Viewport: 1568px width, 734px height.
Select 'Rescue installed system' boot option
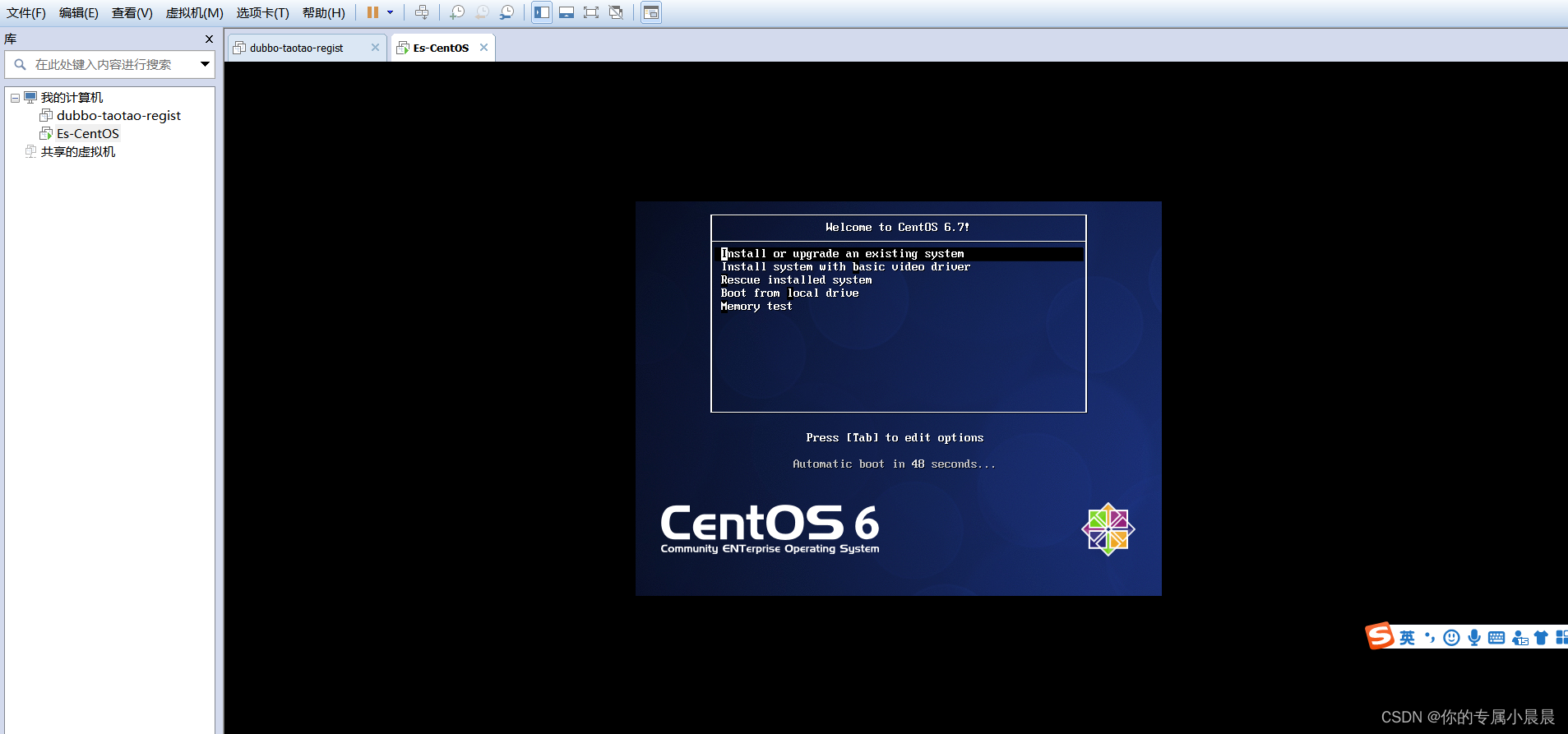tap(796, 280)
